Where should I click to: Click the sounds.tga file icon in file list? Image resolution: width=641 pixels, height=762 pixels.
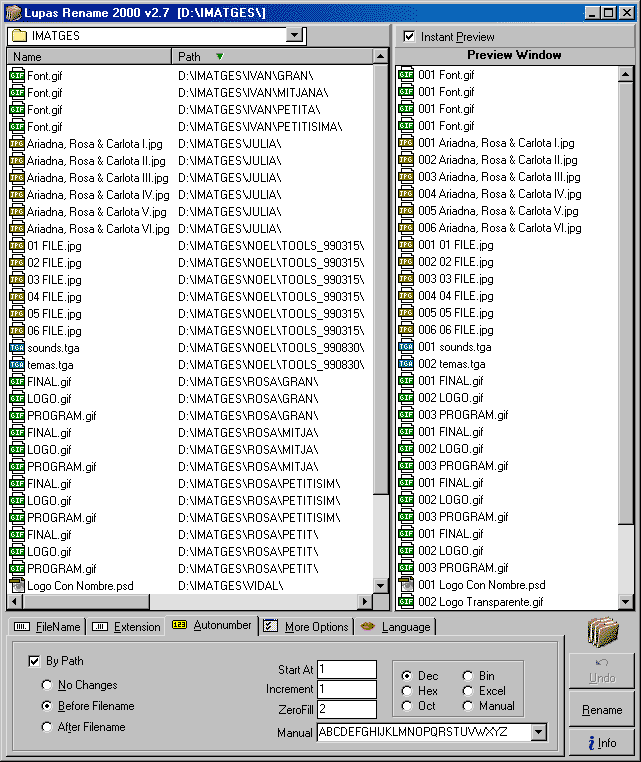(17, 348)
